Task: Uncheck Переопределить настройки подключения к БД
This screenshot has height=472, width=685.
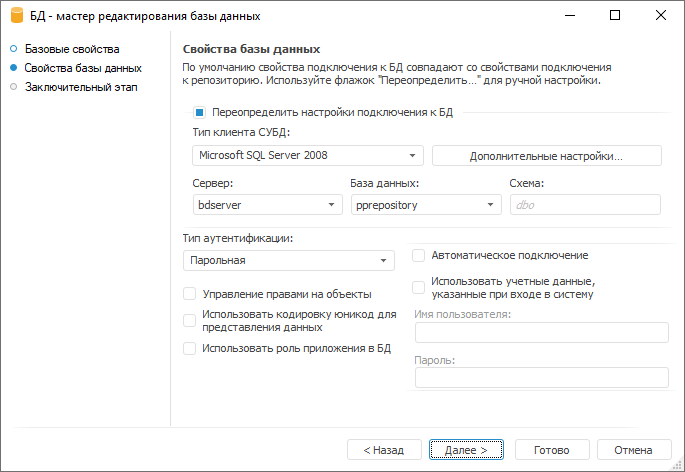Action: [200, 112]
